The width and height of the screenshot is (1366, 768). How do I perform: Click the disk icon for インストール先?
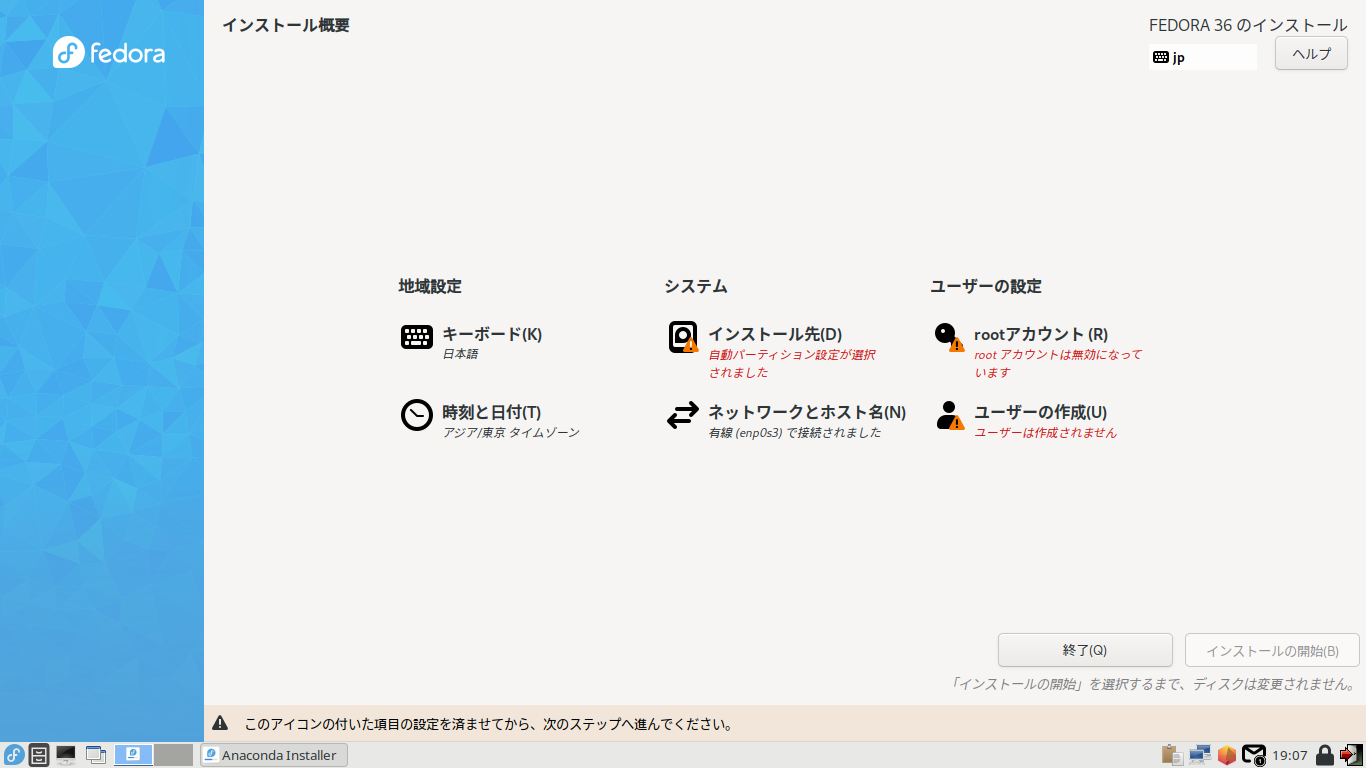(683, 337)
